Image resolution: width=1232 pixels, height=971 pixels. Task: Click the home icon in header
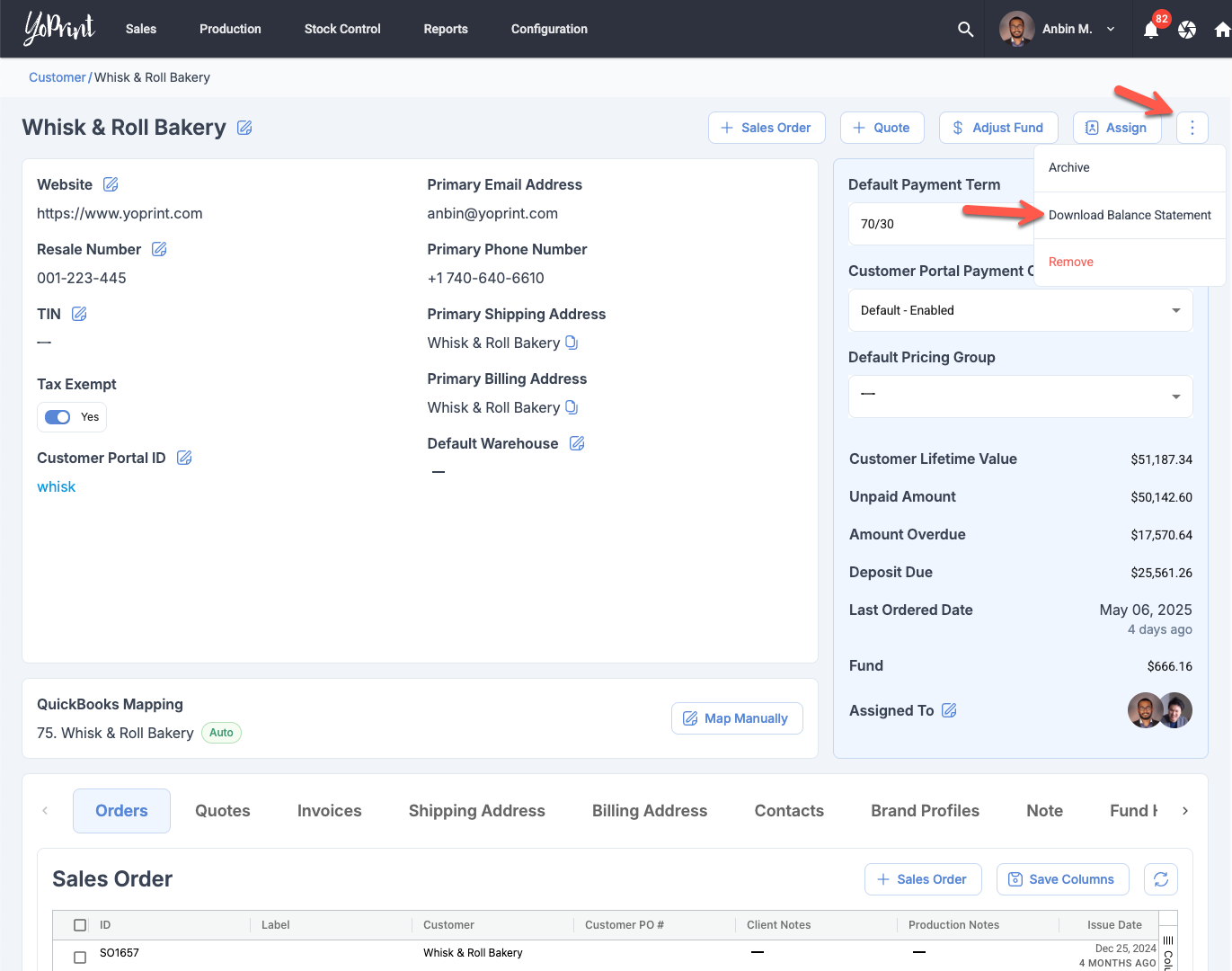click(1221, 30)
